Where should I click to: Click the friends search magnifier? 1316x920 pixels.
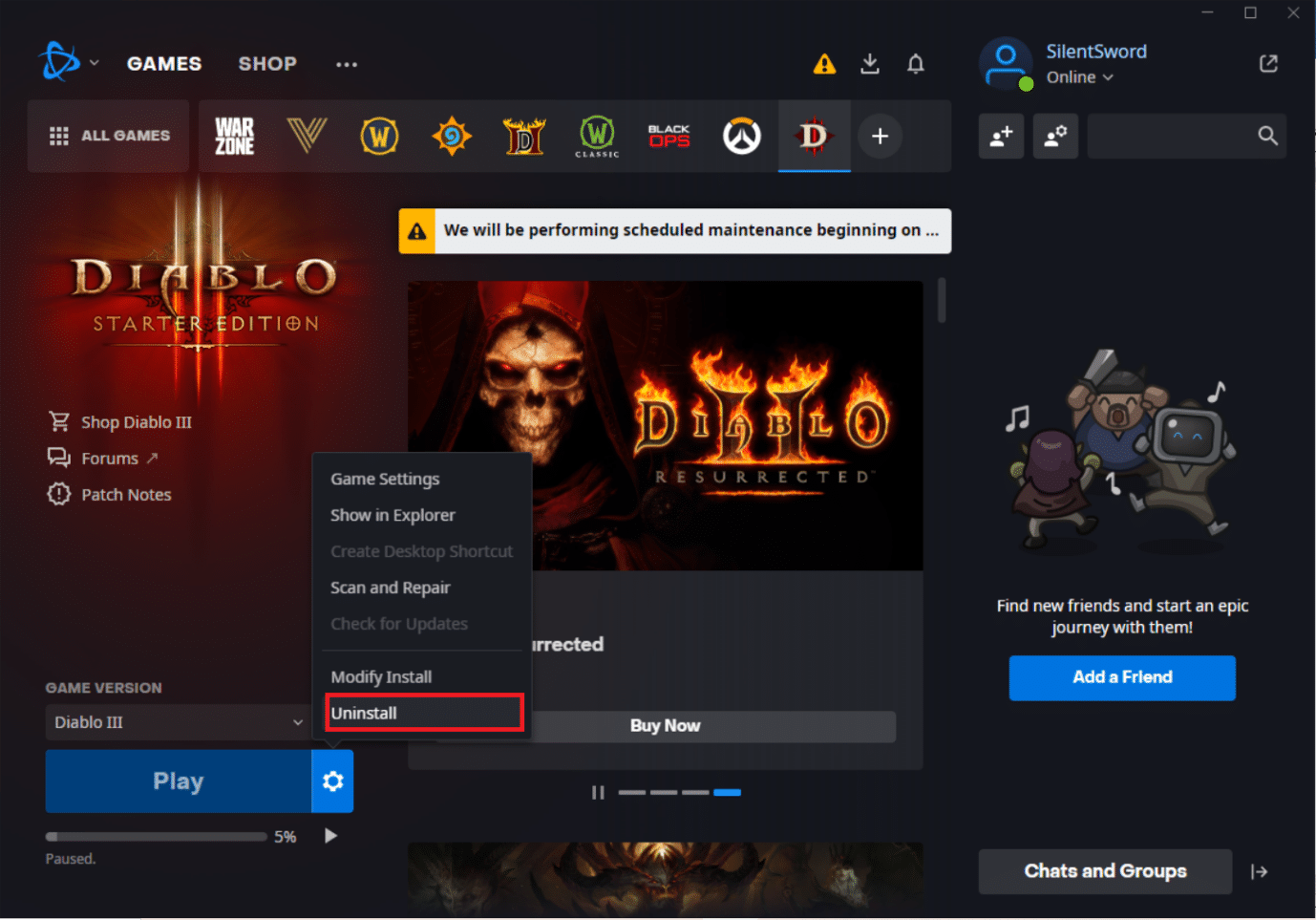tap(1267, 136)
